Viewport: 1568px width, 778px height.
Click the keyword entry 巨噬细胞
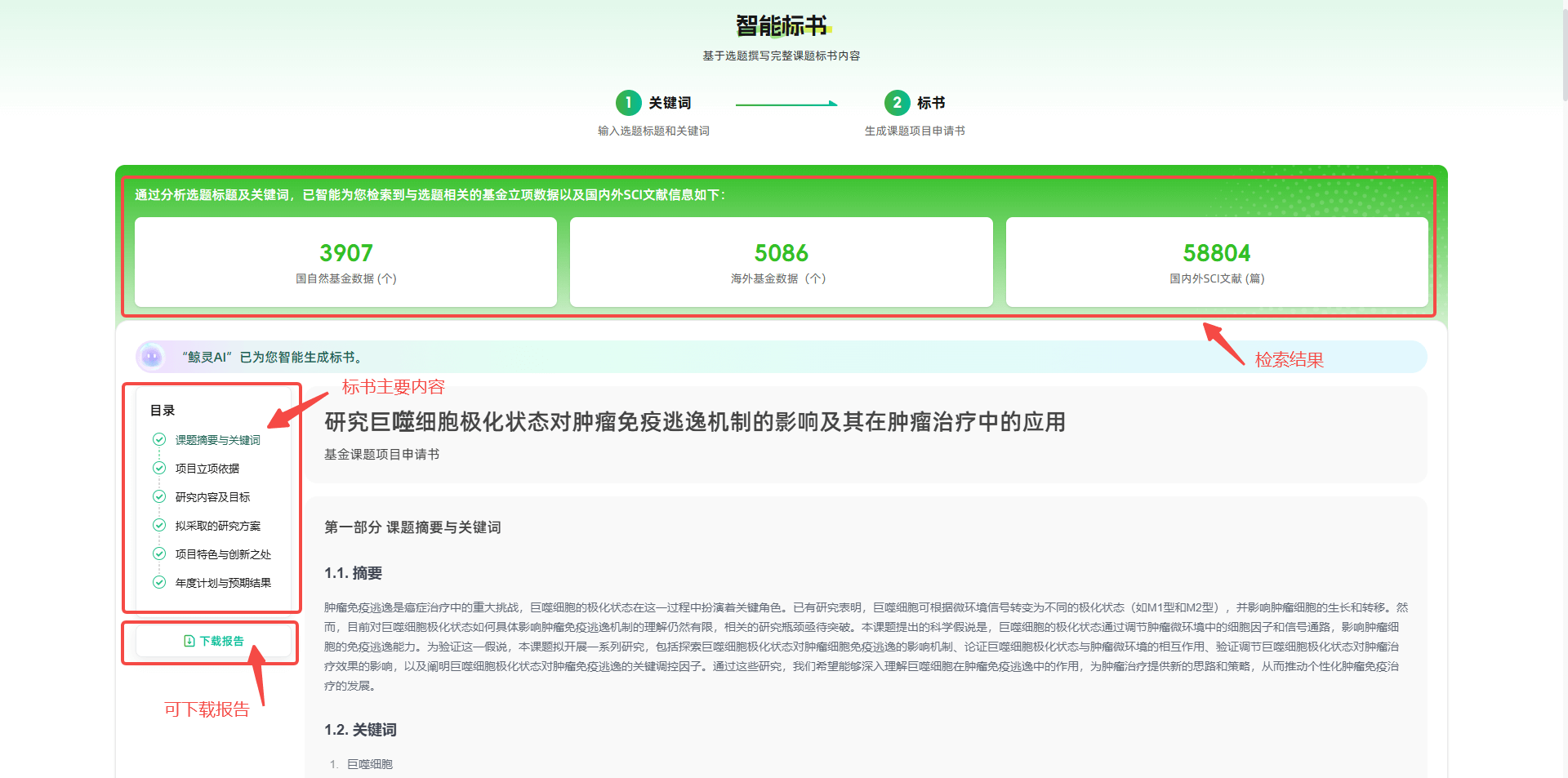(370, 764)
